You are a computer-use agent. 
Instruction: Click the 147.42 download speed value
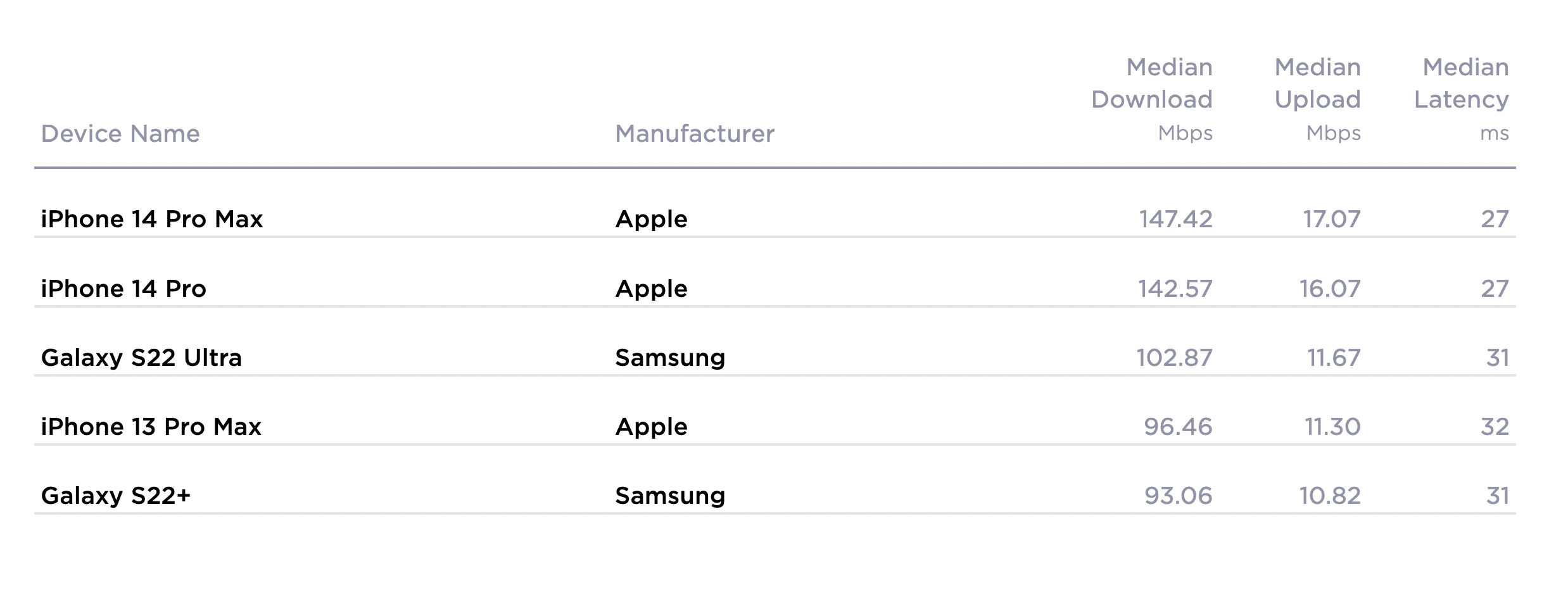pos(1175,219)
